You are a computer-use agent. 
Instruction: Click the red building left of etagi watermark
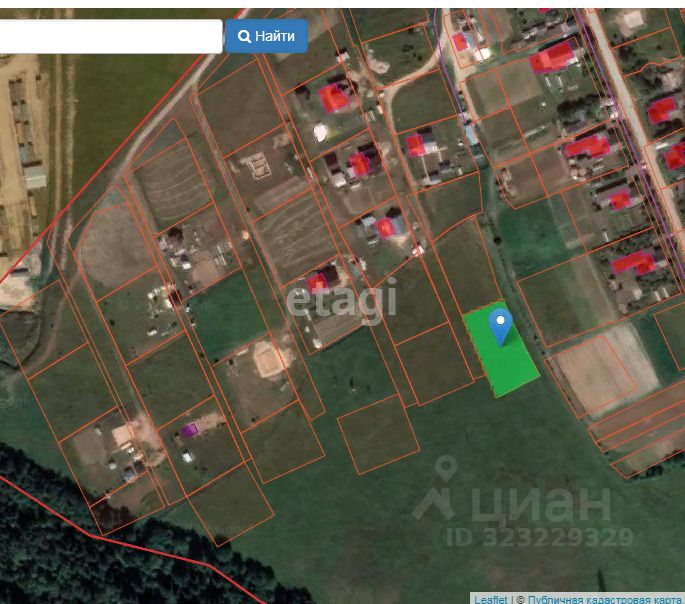(x=317, y=283)
